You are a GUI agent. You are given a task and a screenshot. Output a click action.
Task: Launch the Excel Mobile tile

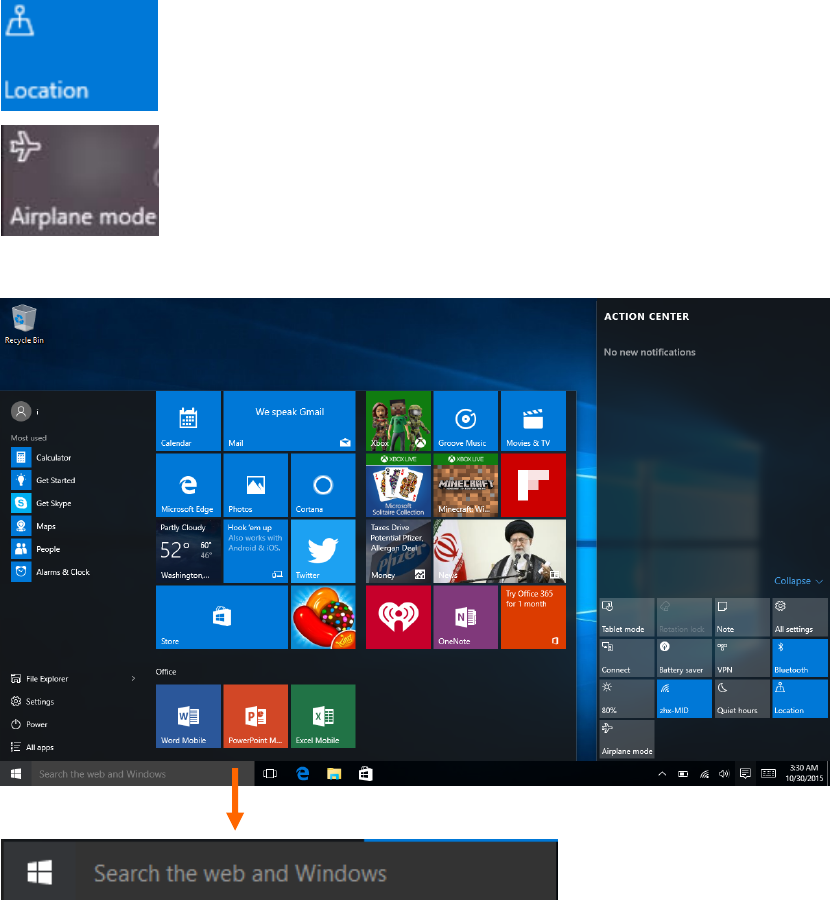(x=323, y=716)
